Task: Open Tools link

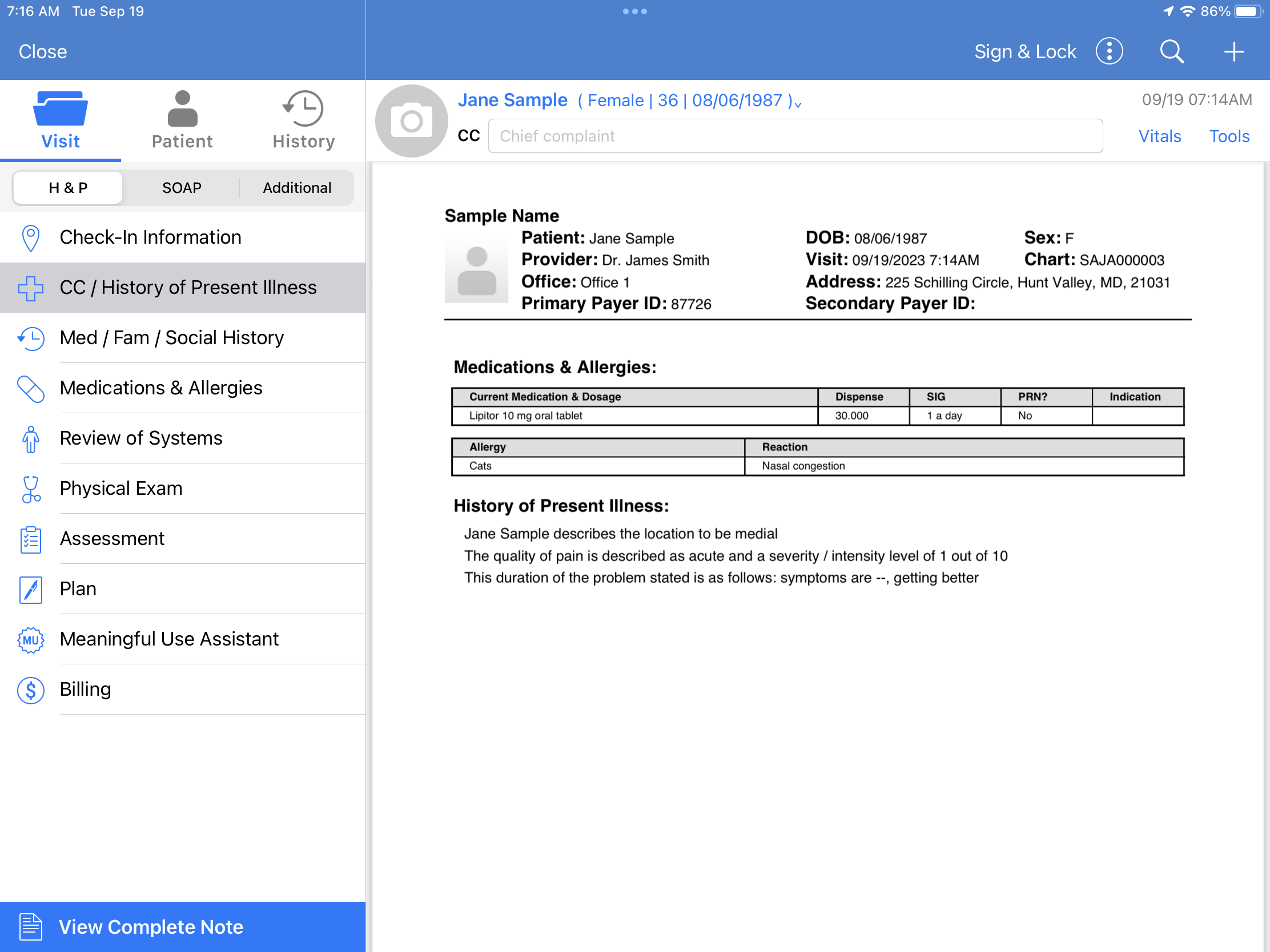Action: 1229,136
